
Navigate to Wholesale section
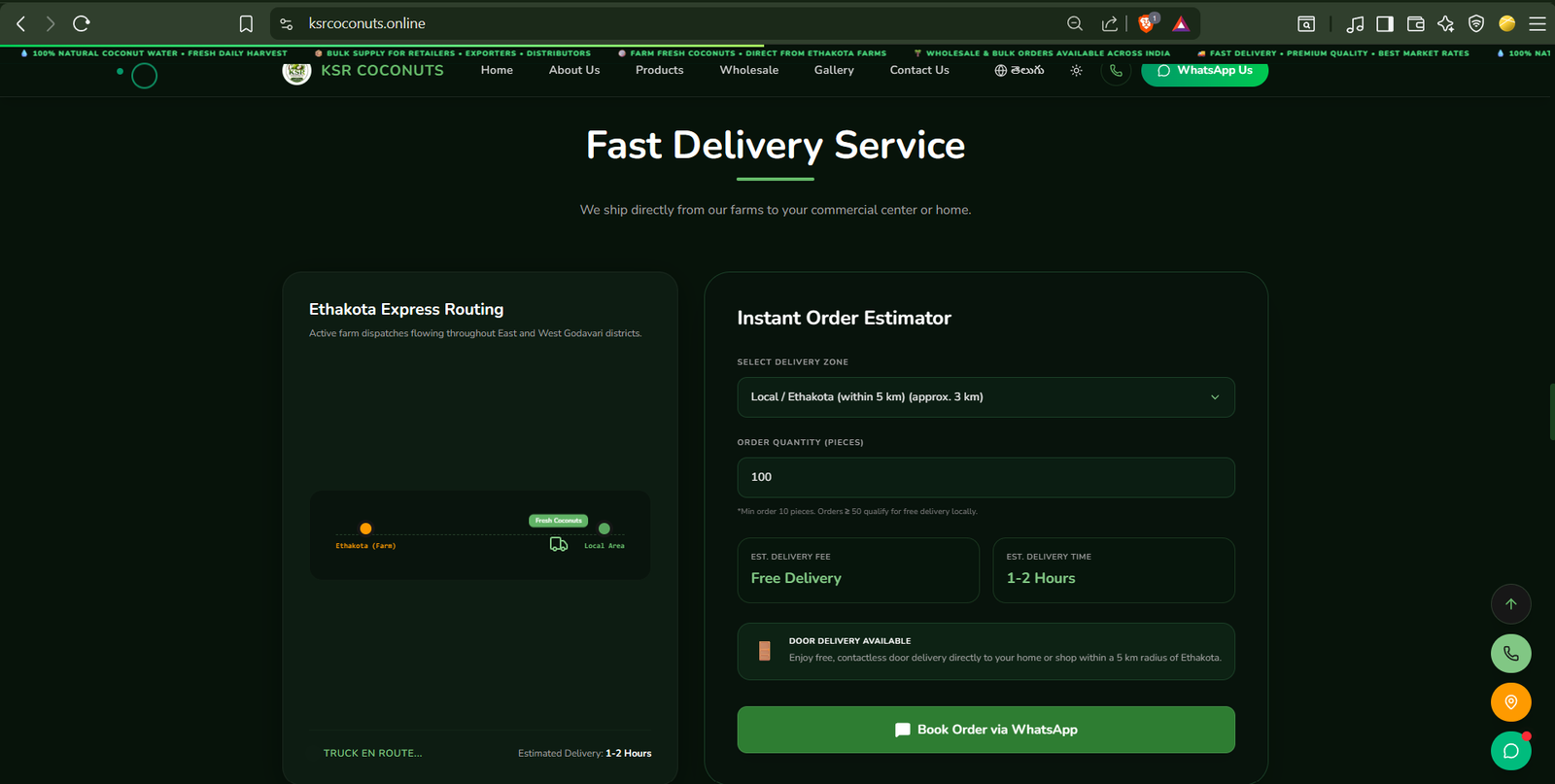[x=749, y=70]
